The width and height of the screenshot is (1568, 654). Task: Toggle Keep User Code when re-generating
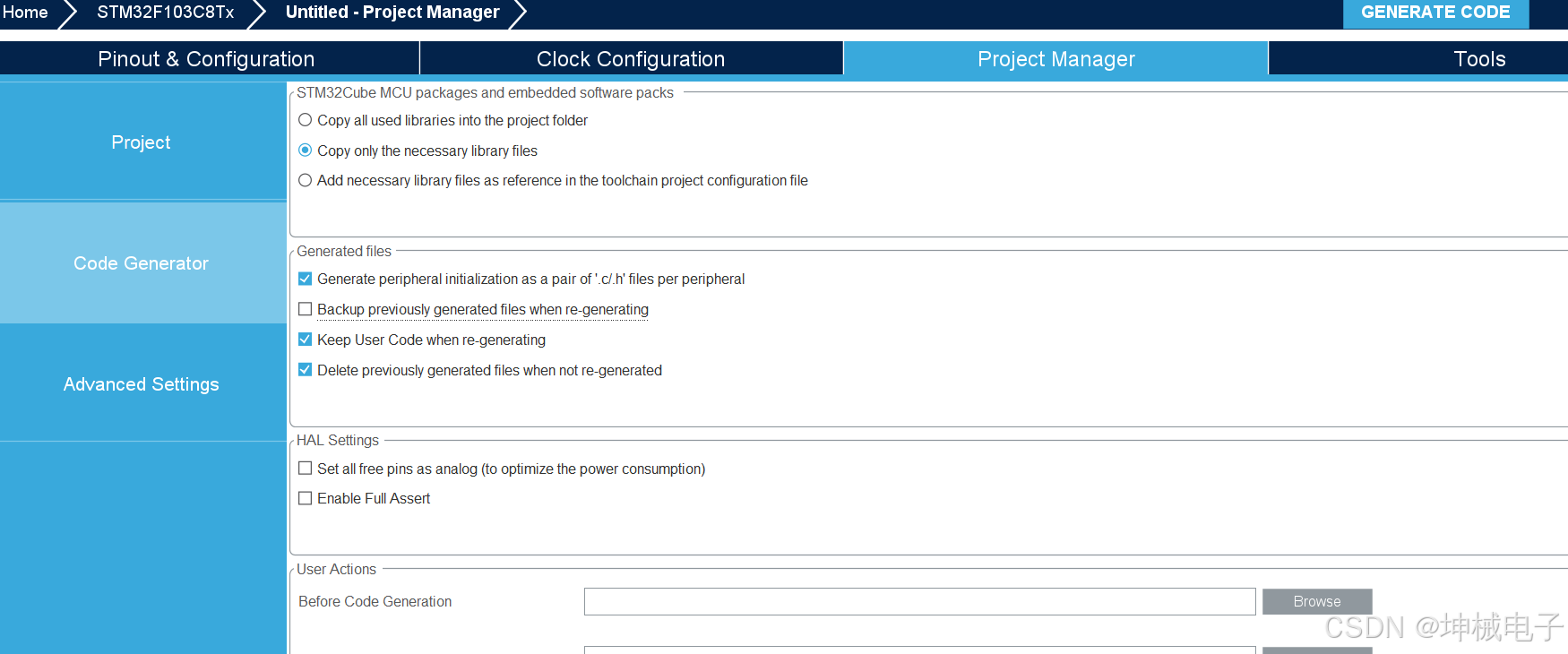tap(306, 340)
